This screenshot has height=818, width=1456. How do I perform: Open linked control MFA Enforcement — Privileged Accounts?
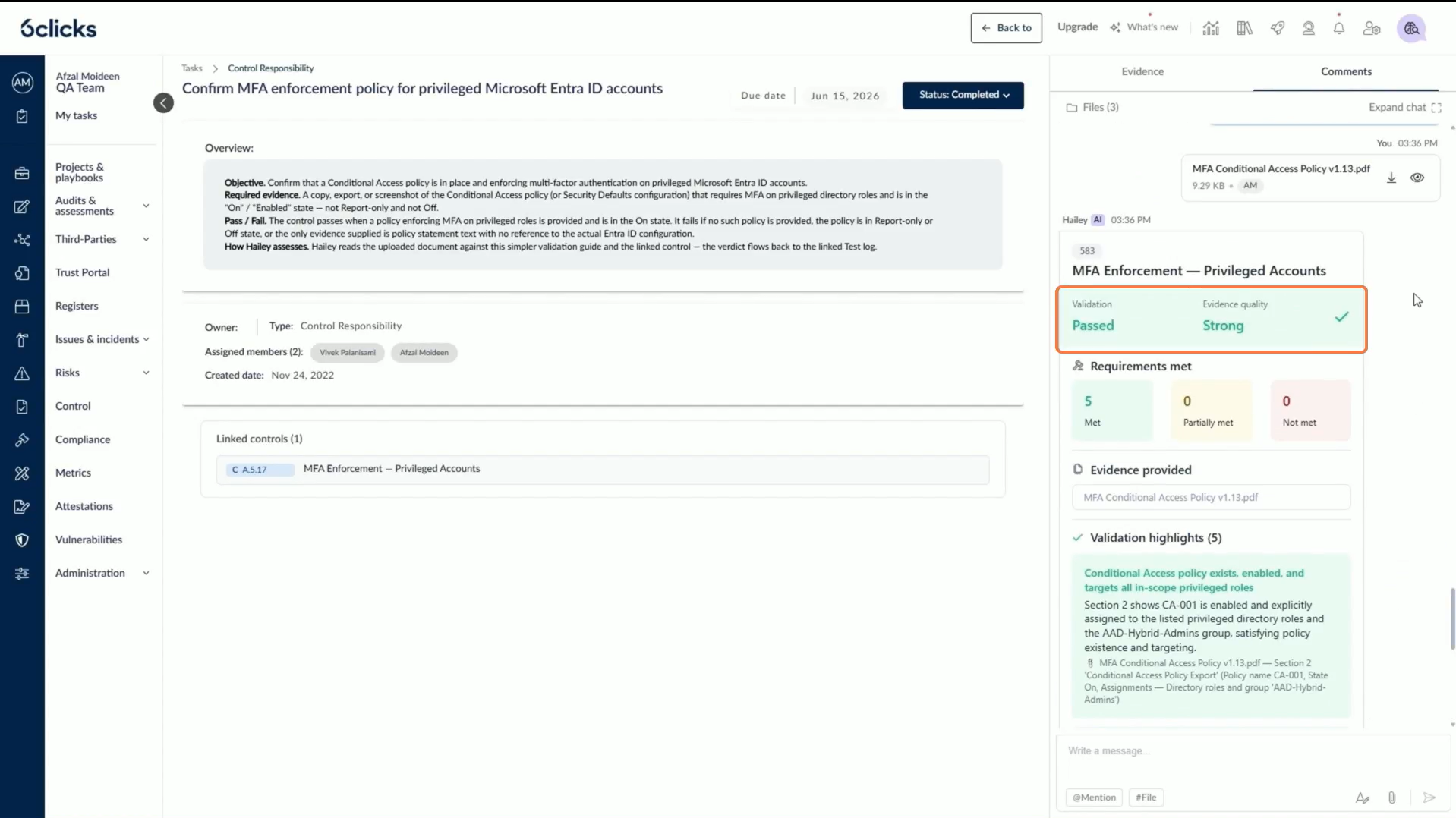(x=602, y=469)
